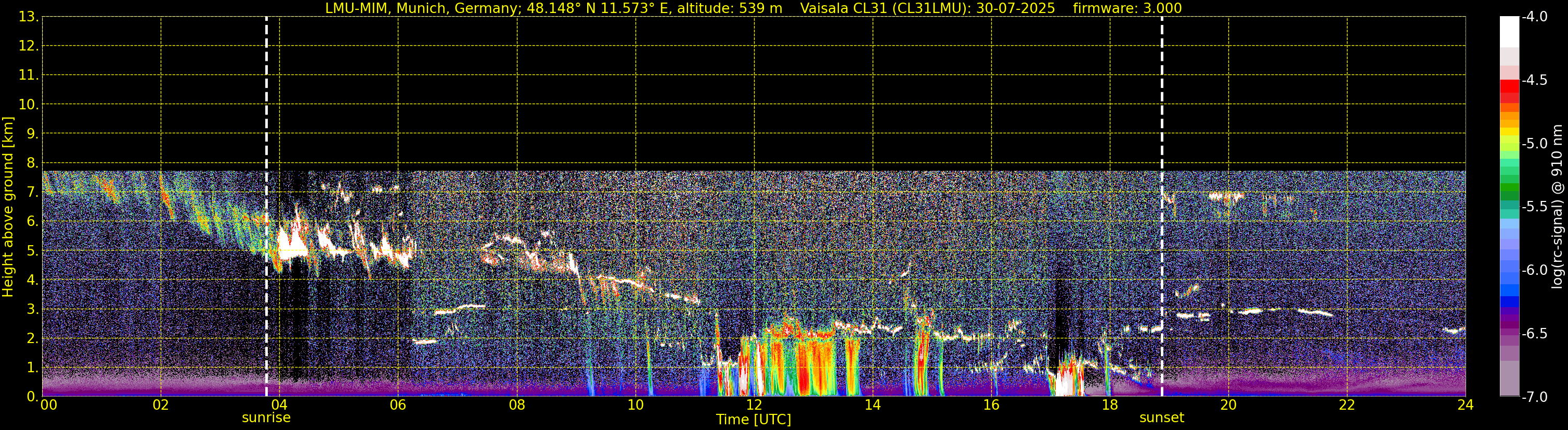Click the colorbar tick label '-5.5'
Viewport: 1568px width, 430px height.
point(1534,207)
